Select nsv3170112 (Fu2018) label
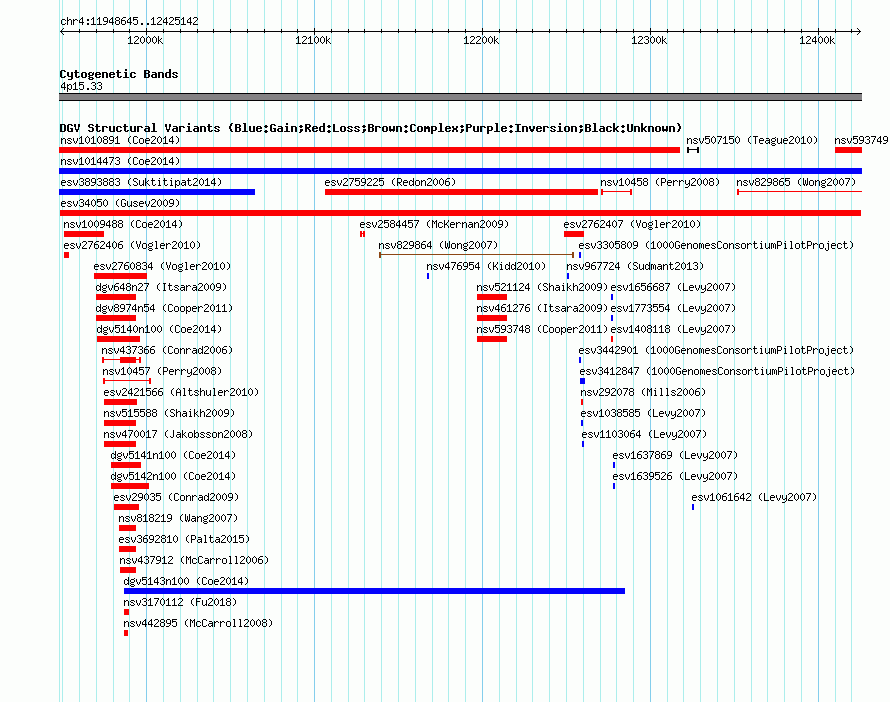The height and width of the screenshot is (702, 890). (x=180, y=602)
